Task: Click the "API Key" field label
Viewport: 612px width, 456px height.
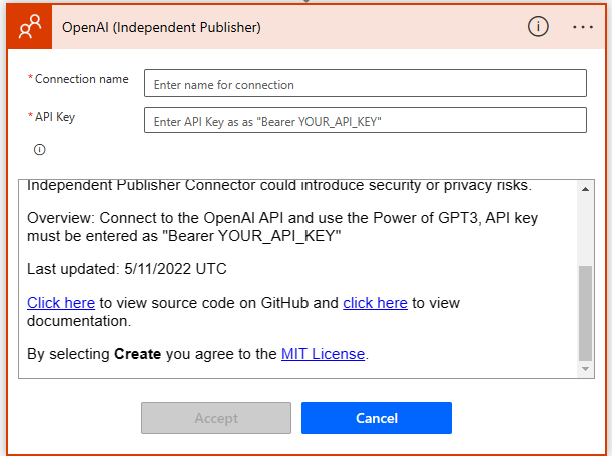Action: [x=55, y=116]
